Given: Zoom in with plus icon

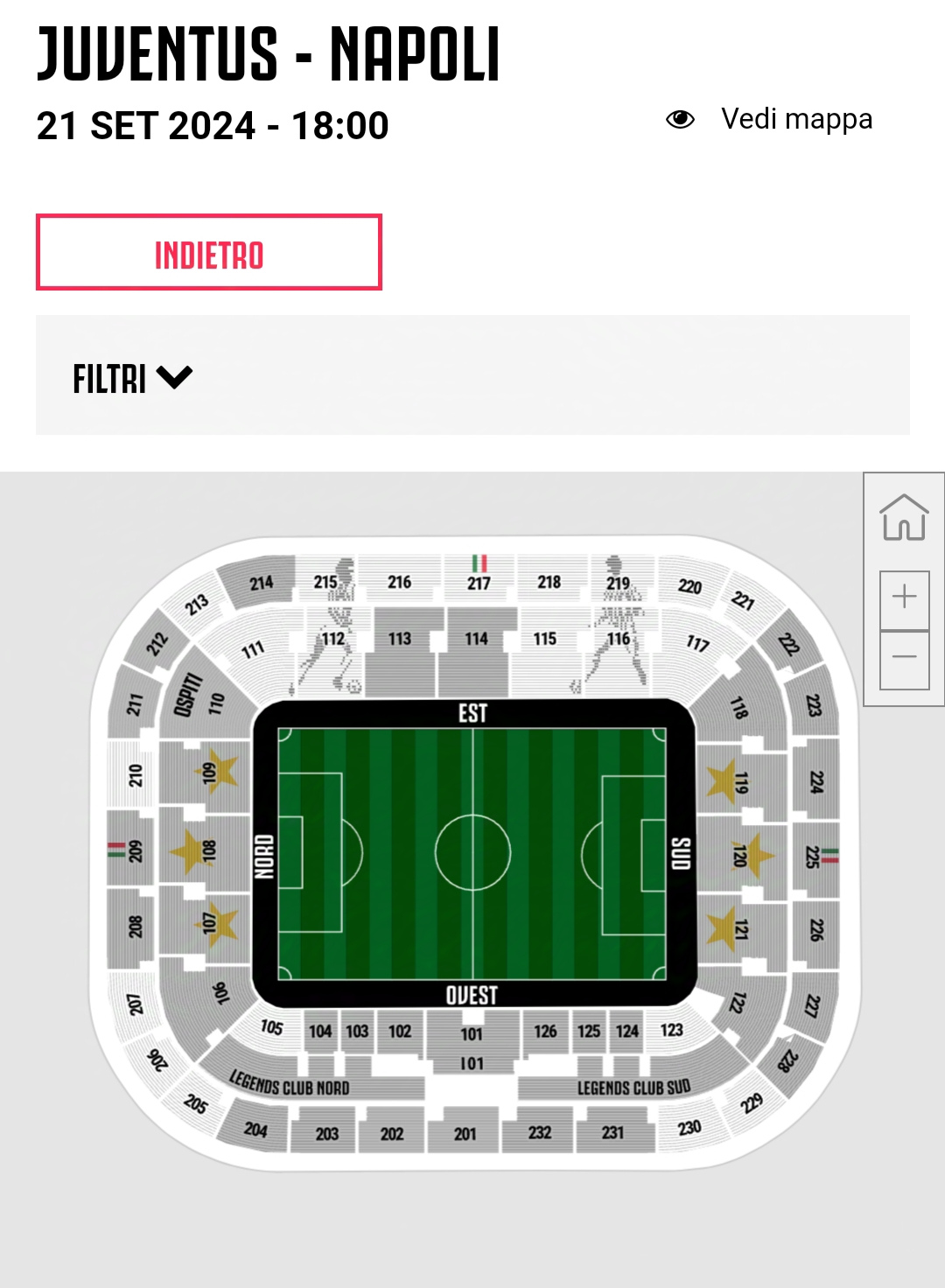Looking at the screenshot, I should 905,599.
